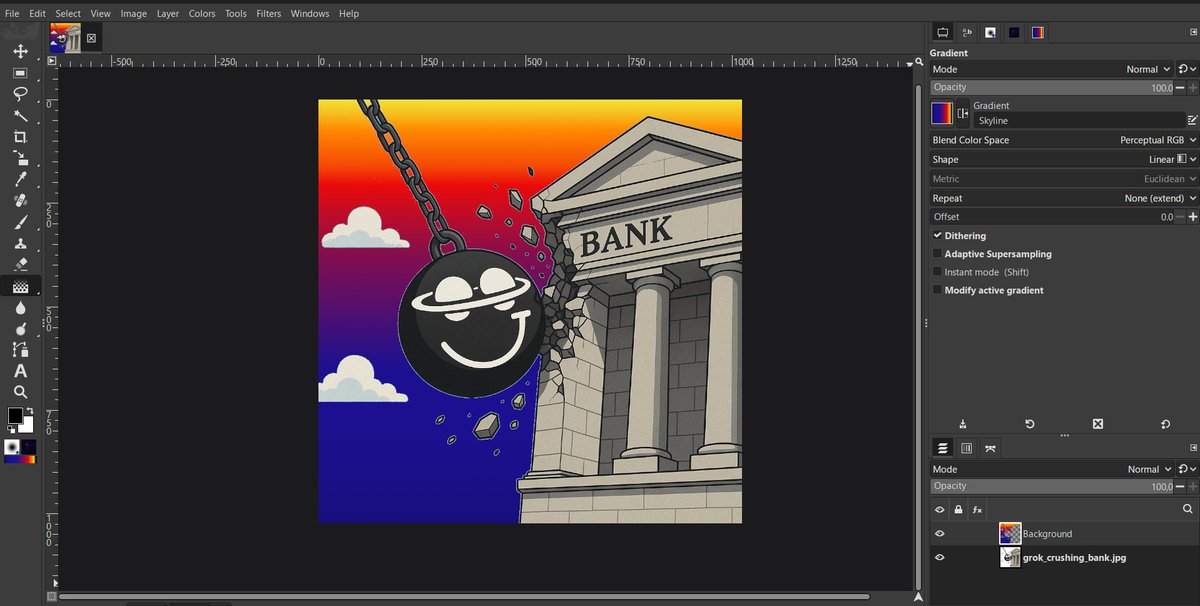
Task: Choose the Blur/Sharpen droplet tool
Action: (20, 307)
